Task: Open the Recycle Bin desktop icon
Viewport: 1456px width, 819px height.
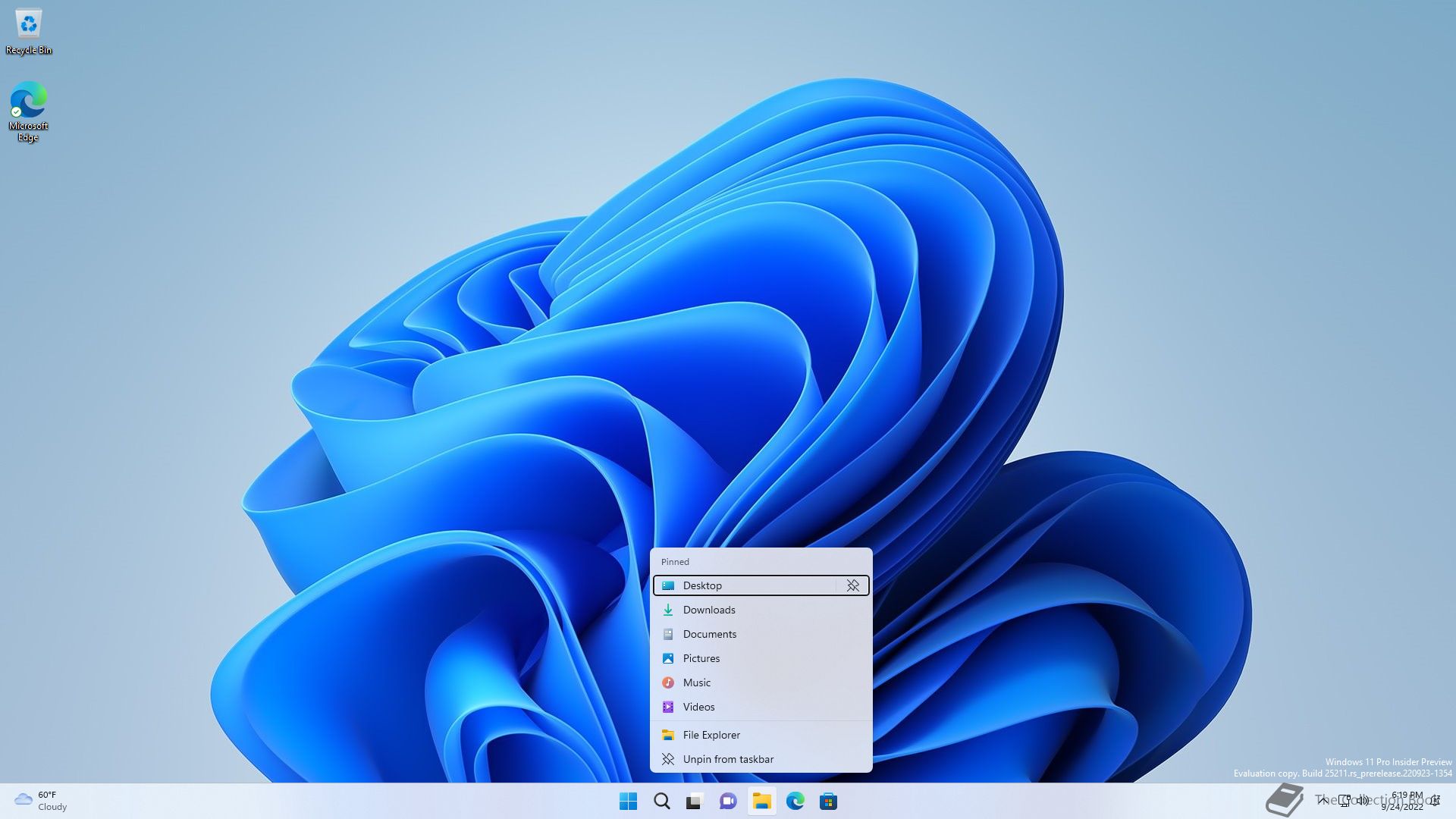Action: [x=29, y=32]
